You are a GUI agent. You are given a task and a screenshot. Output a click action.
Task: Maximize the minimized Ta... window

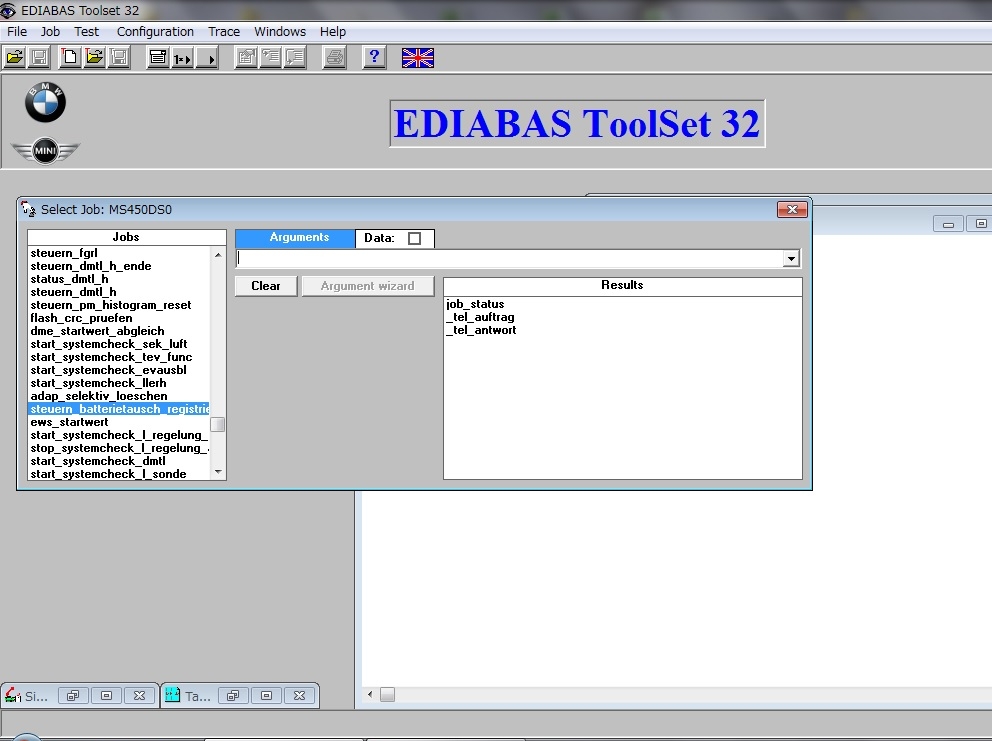pyautogui.click(x=266, y=695)
